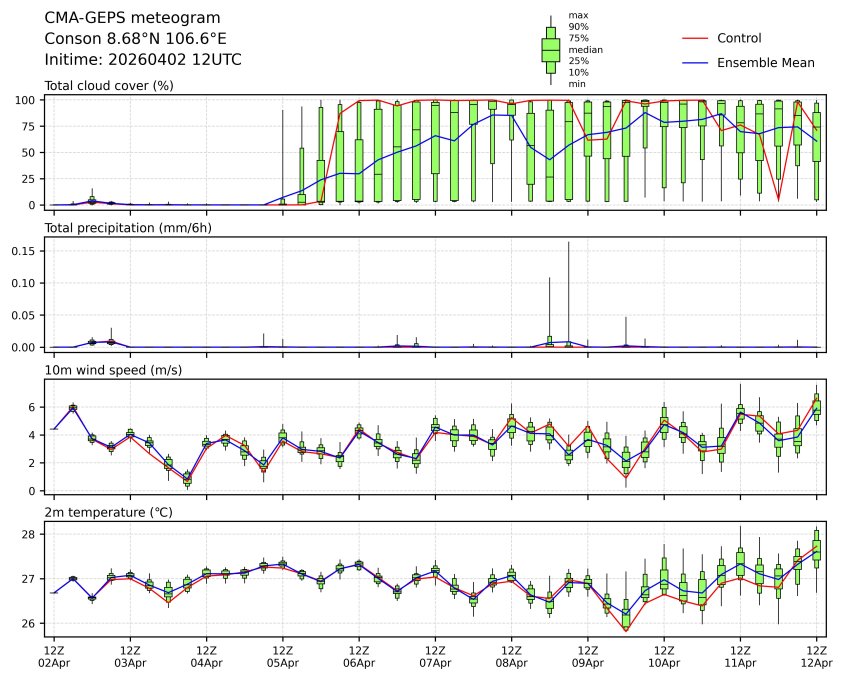The image size is (844, 680).
Task: Click the 28 tick on temperature axis
Action: click(33, 535)
